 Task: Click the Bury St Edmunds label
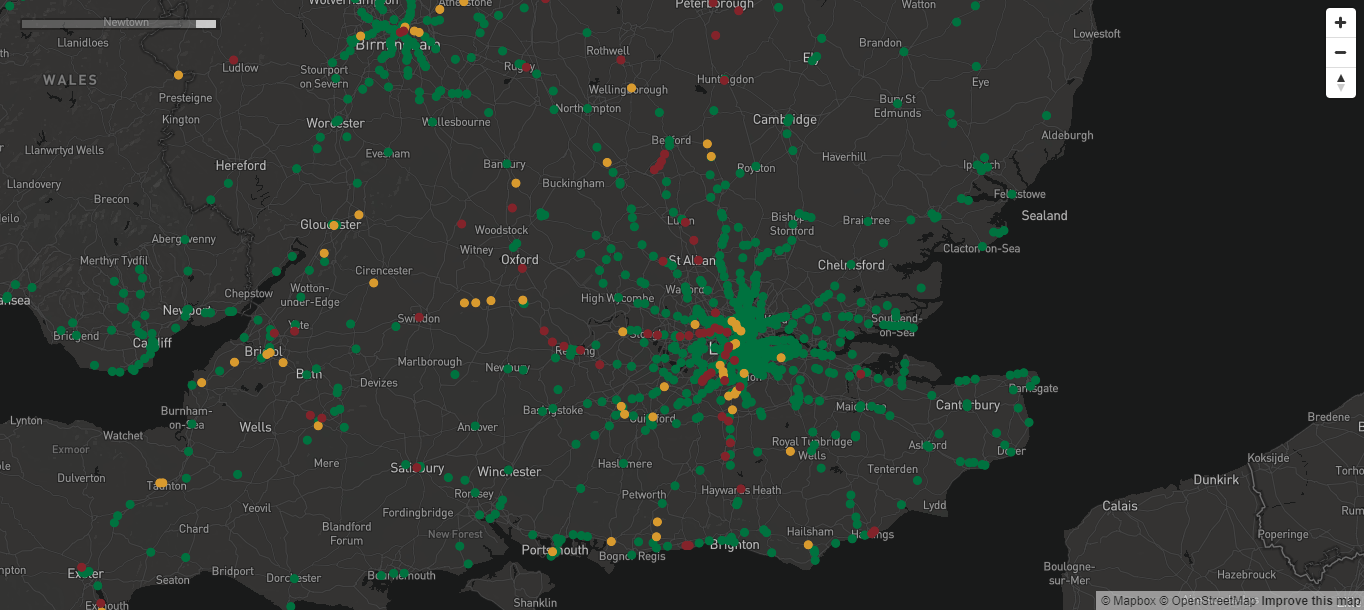coord(898,106)
